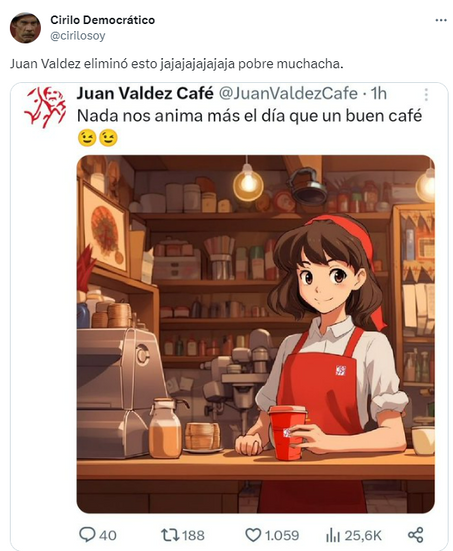Open the Cirilo Democrático display name

tap(103, 20)
